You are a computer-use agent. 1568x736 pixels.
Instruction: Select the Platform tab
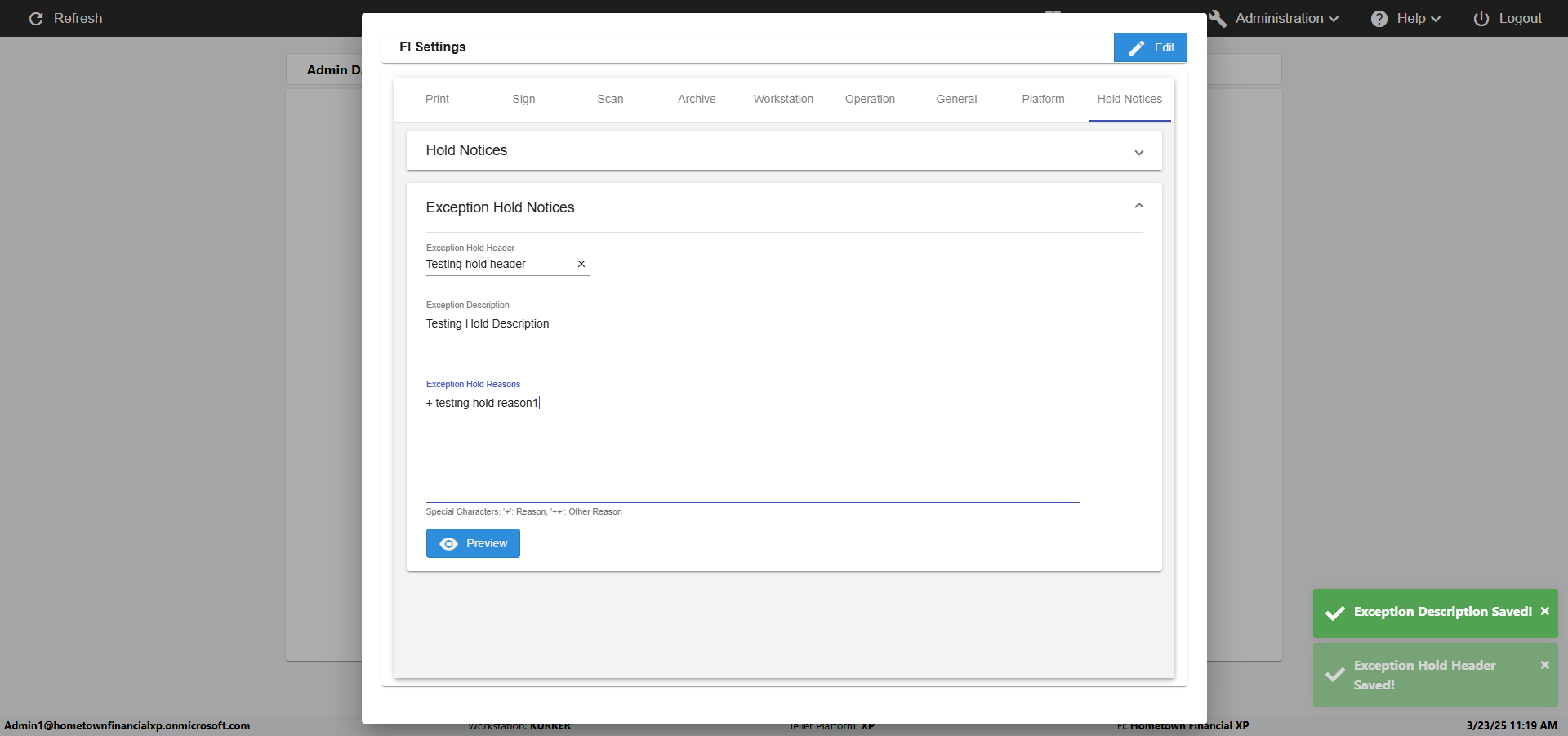(1043, 99)
